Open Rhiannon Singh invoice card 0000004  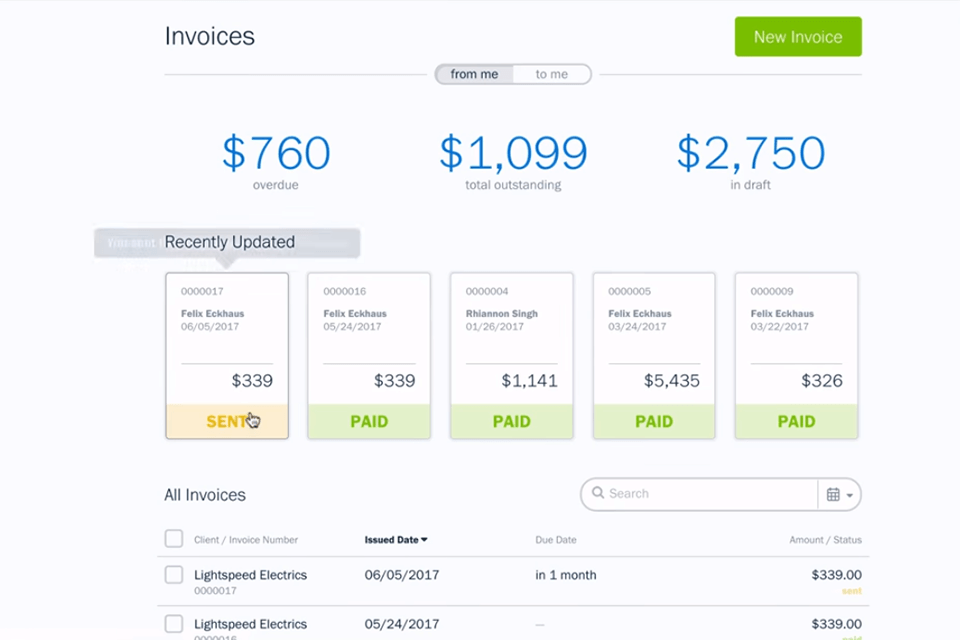512,355
